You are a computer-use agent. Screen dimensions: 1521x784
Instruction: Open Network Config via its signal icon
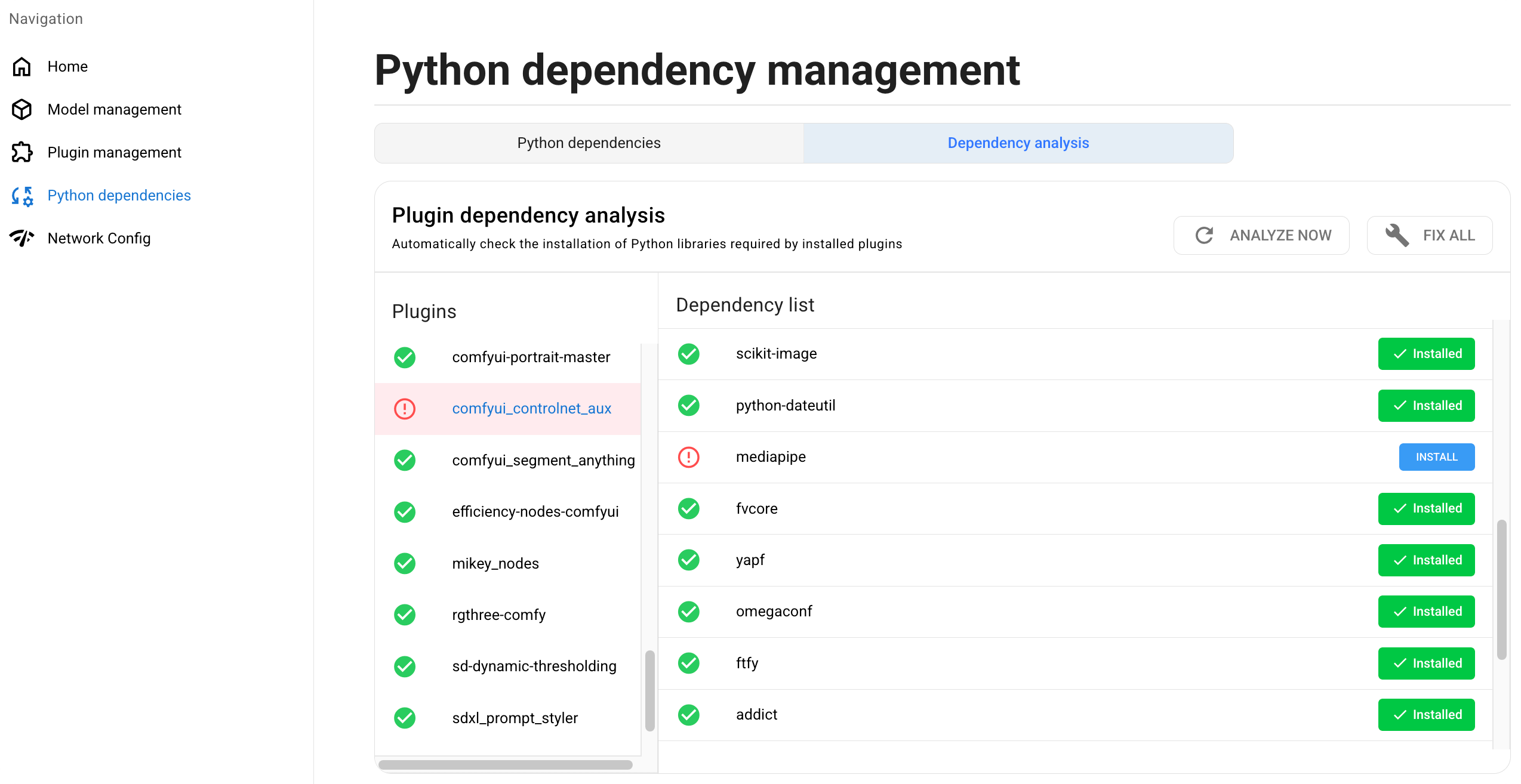pyautogui.click(x=21, y=237)
